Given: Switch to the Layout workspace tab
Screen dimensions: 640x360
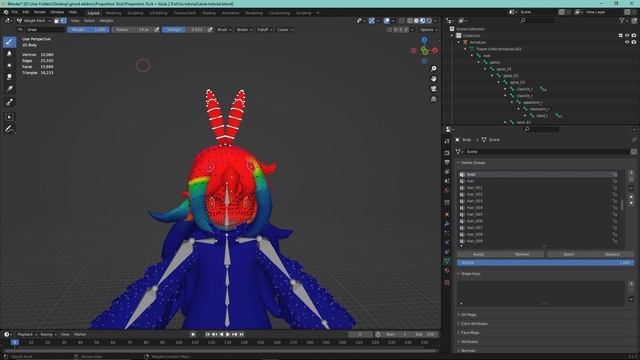Looking at the screenshot, I should pos(93,13).
